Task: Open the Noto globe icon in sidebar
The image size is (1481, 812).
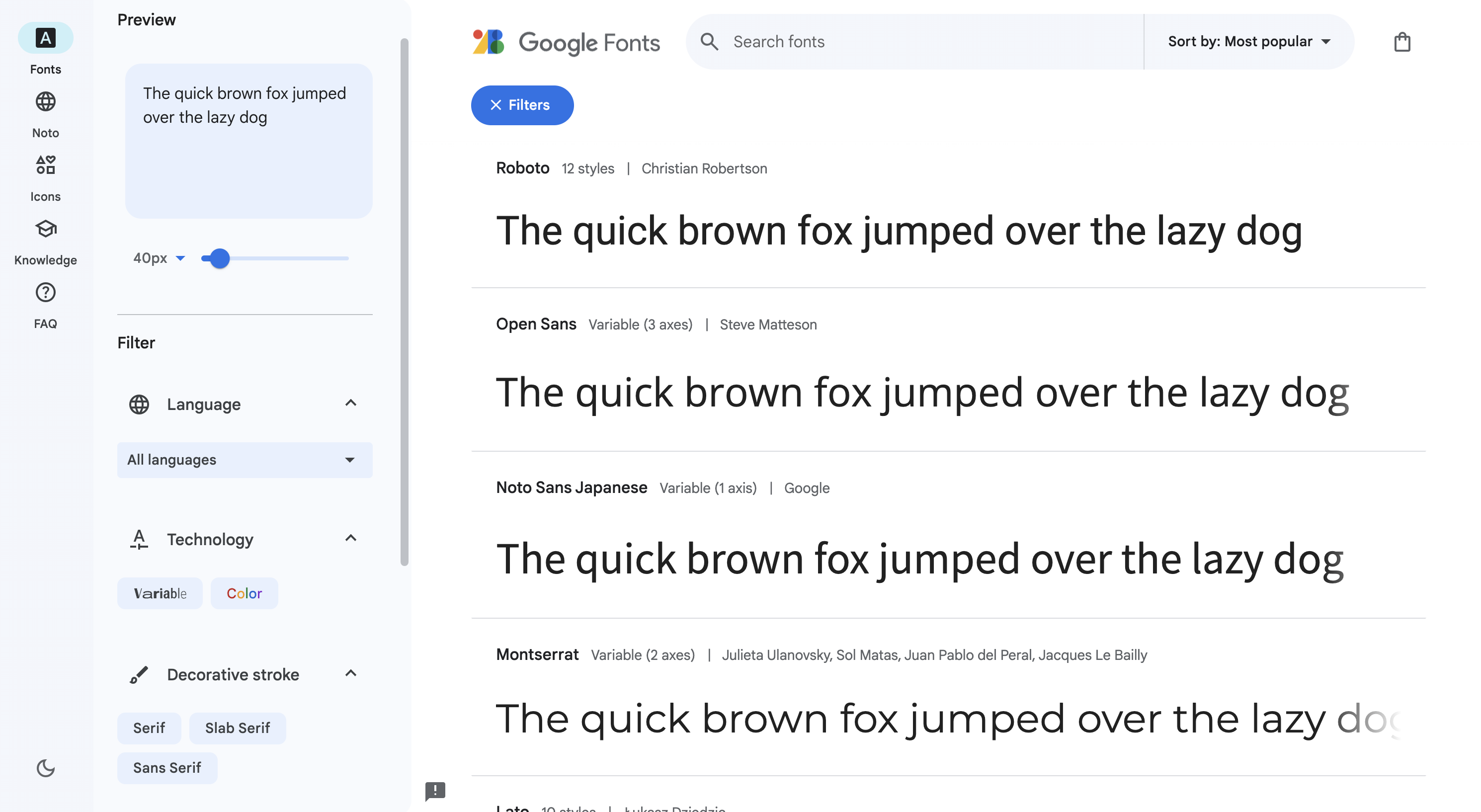Action: click(45, 102)
